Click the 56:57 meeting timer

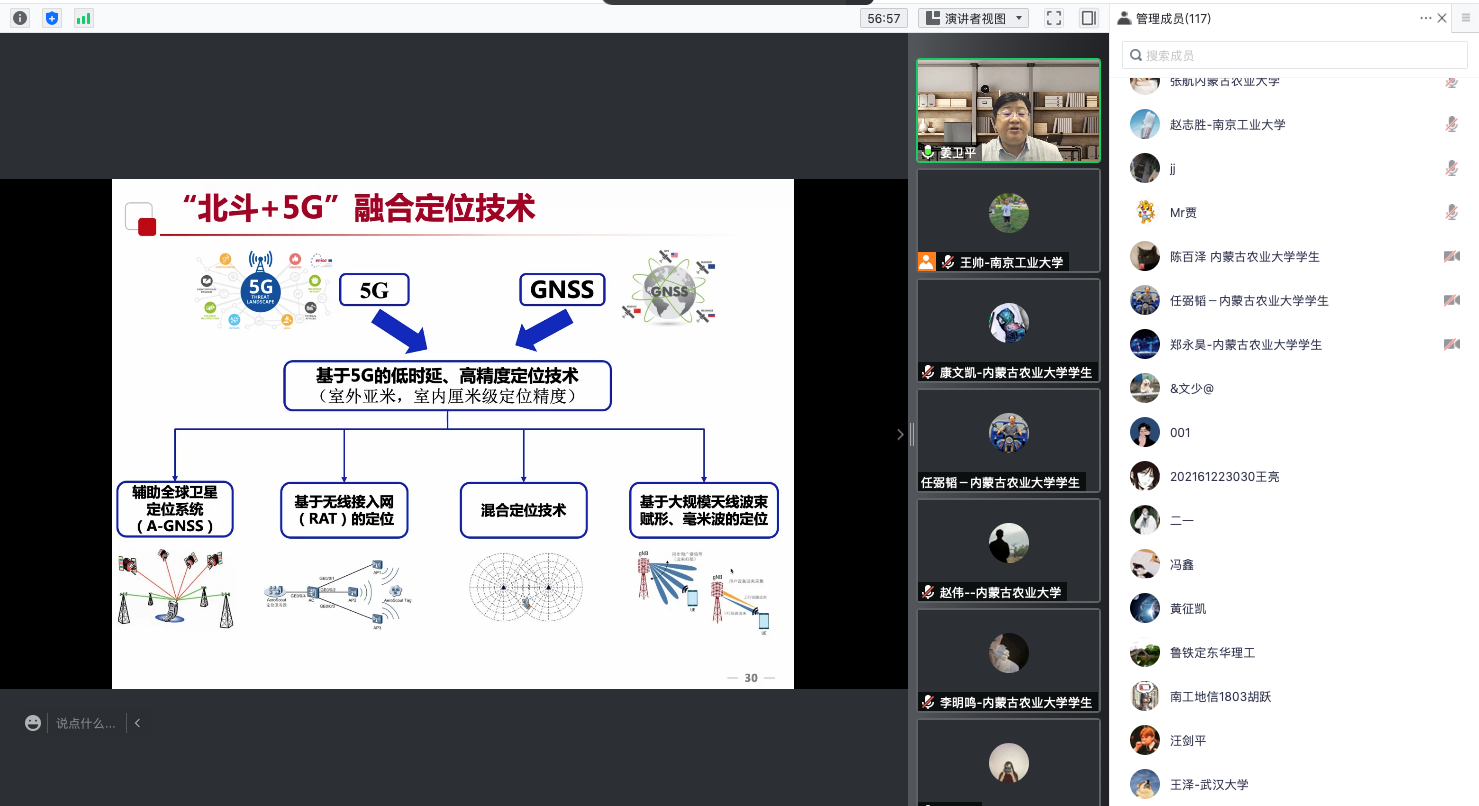[884, 18]
